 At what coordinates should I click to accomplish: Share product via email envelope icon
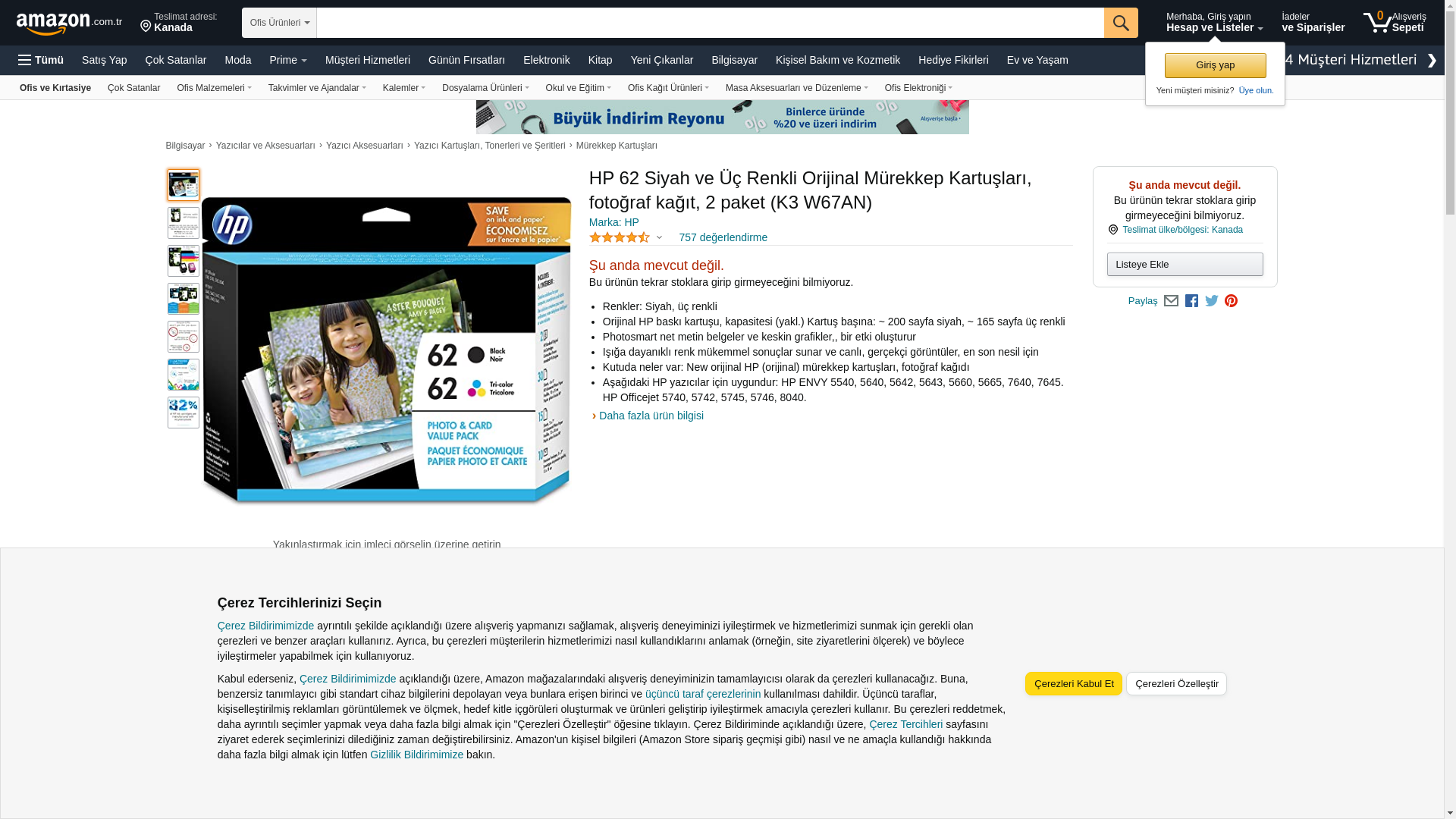click(1171, 301)
